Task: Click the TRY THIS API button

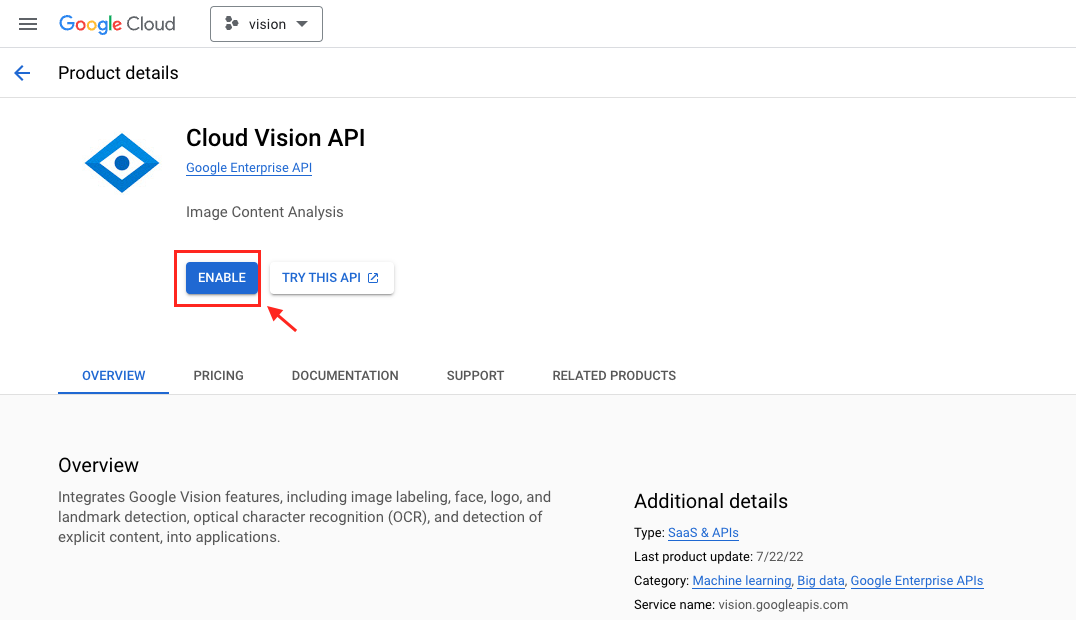Action: 331,277
